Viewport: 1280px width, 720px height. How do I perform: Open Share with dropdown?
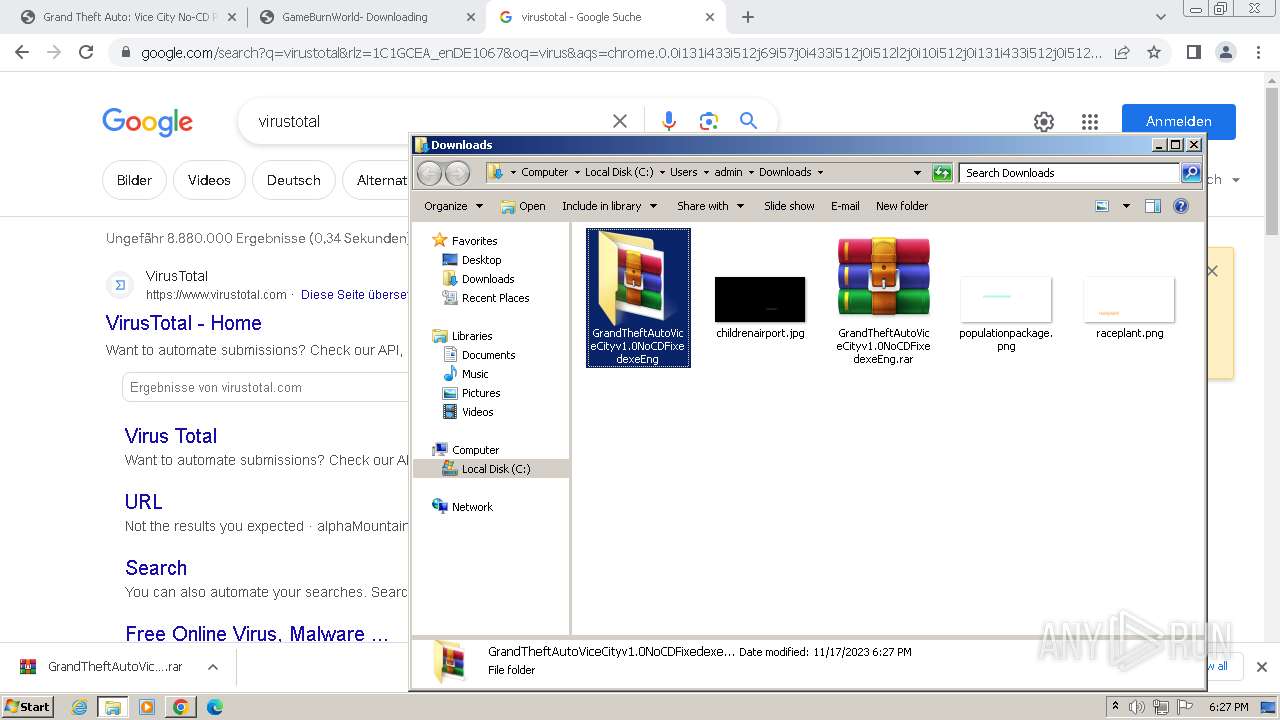[x=711, y=206]
